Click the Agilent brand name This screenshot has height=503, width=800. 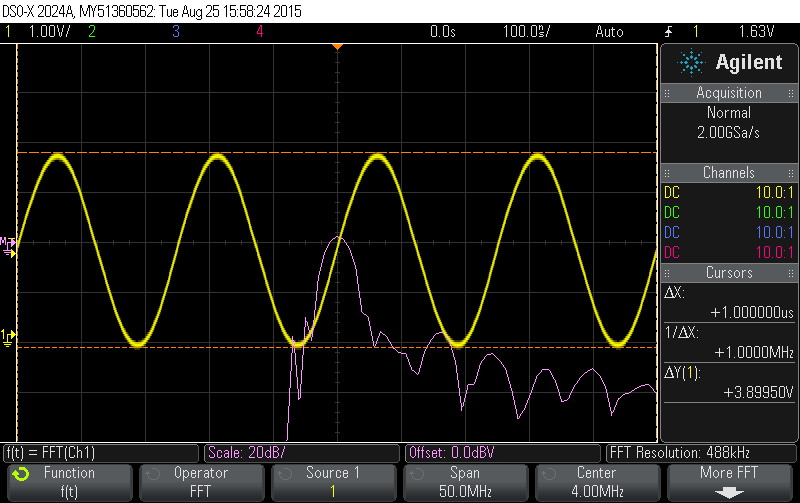coord(748,62)
